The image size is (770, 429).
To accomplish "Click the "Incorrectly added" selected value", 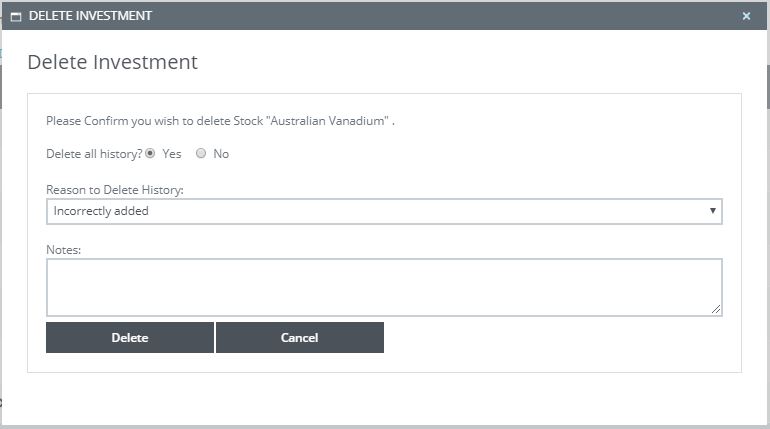I will point(101,211).
